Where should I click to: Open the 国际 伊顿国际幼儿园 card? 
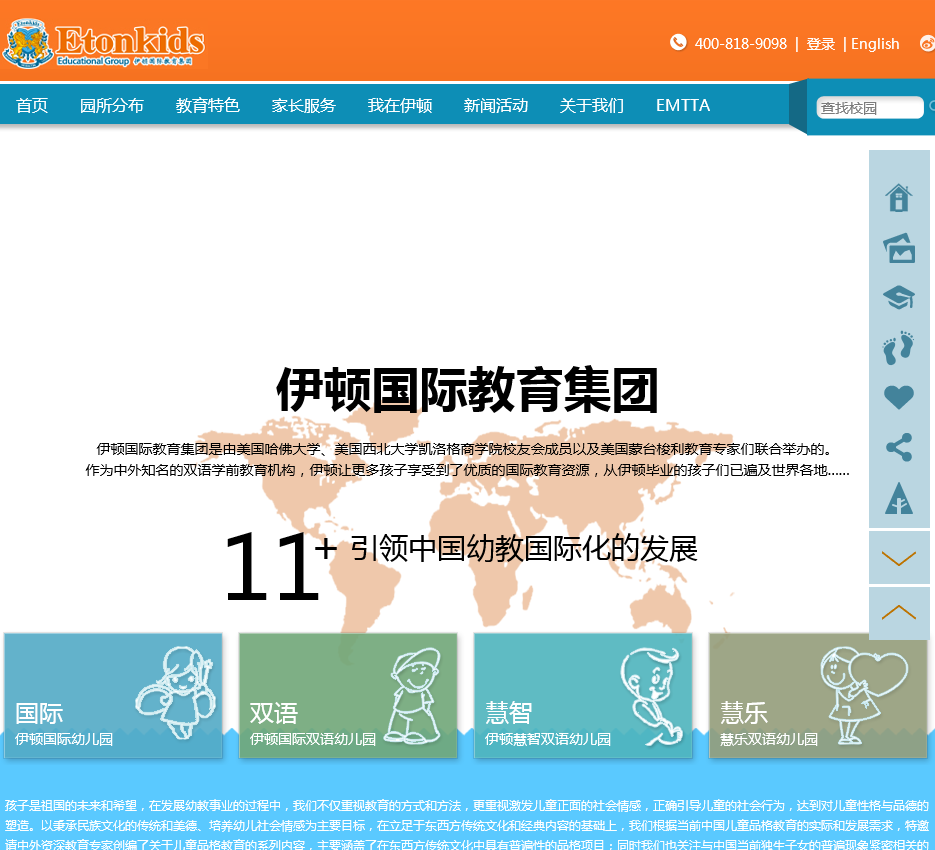click(x=113, y=696)
